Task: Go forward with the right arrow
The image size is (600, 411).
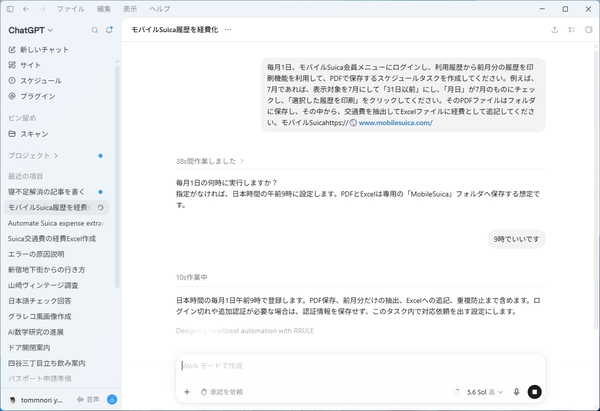Action: (x=42, y=9)
